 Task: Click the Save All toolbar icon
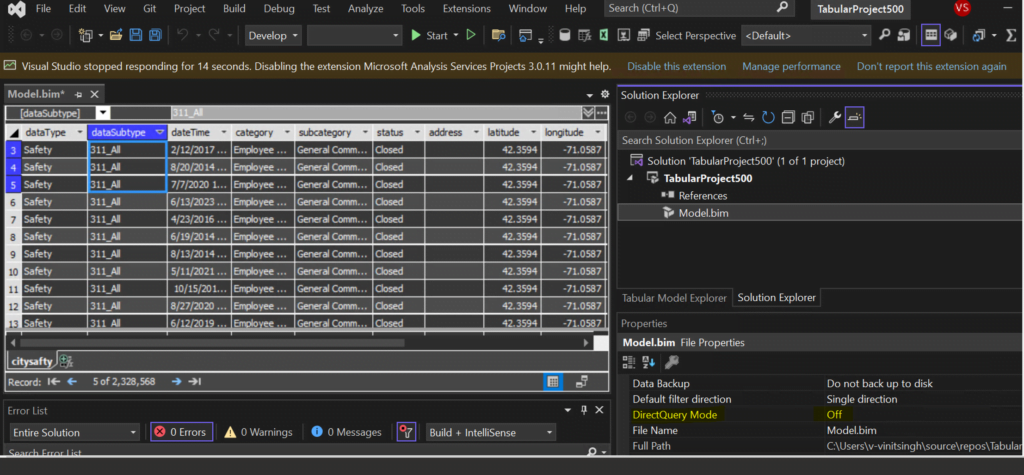pyautogui.click(x=155, y=35)
